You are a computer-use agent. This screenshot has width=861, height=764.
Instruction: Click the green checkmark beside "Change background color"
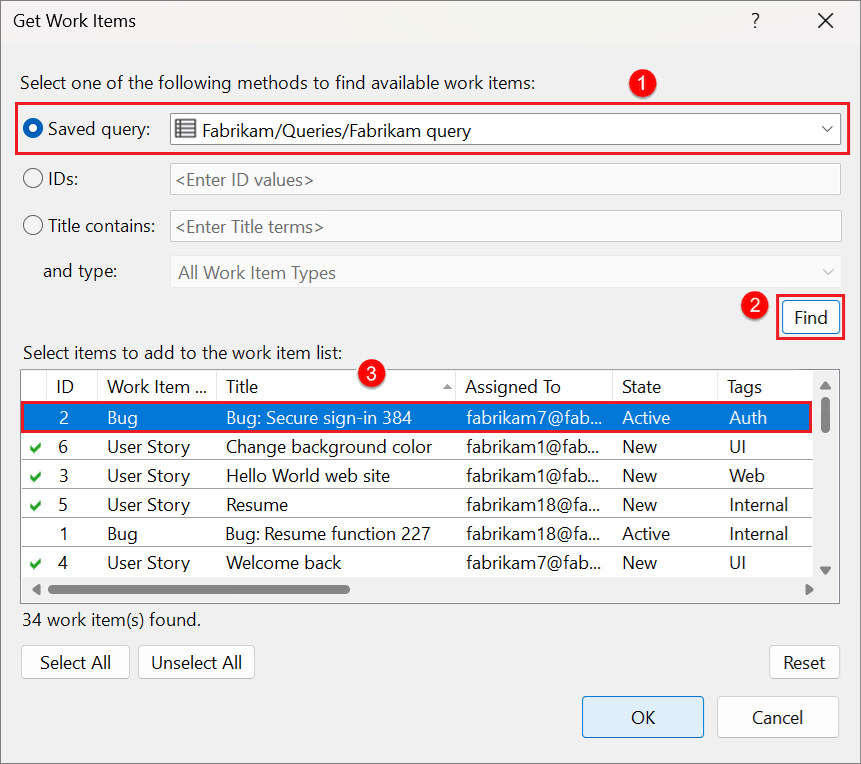[36, 447]
